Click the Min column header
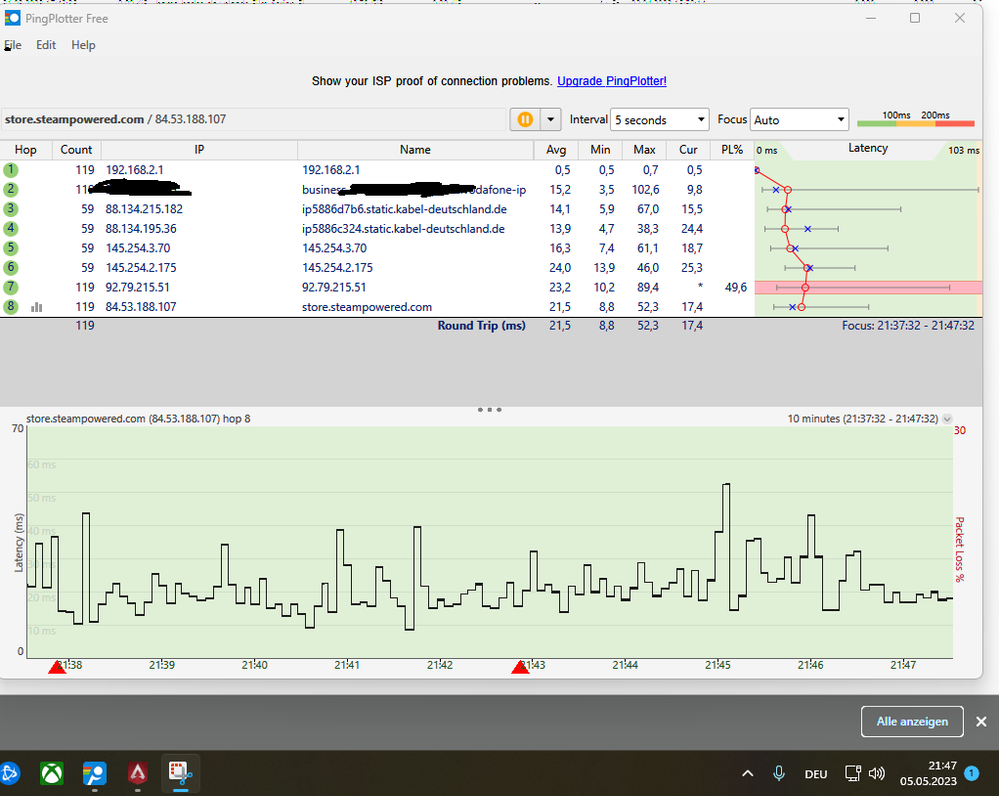Screen dimensions: 999x796 600,150
